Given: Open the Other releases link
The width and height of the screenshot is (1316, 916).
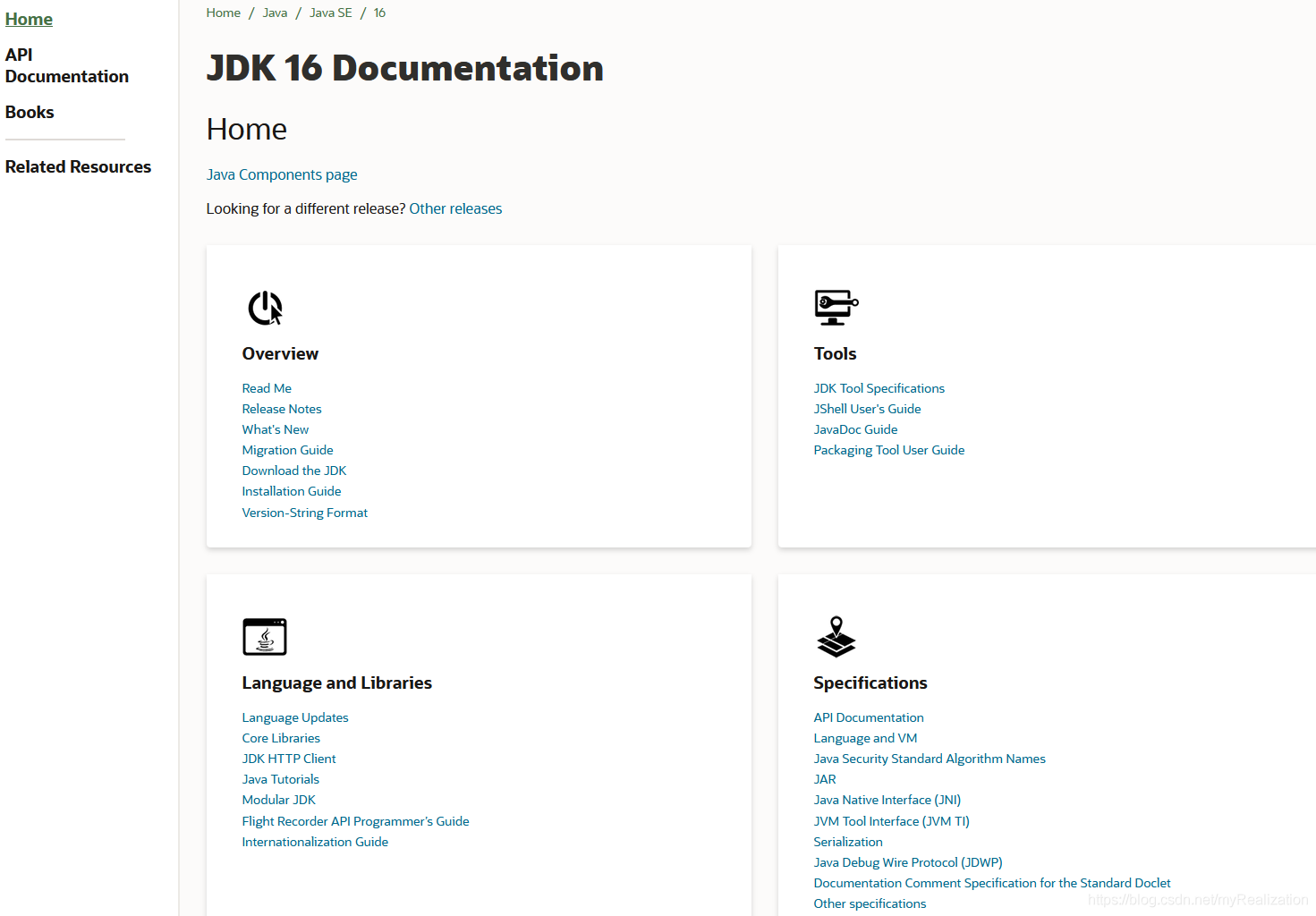Looking at the screenshot, I should (x=455, y=208).
